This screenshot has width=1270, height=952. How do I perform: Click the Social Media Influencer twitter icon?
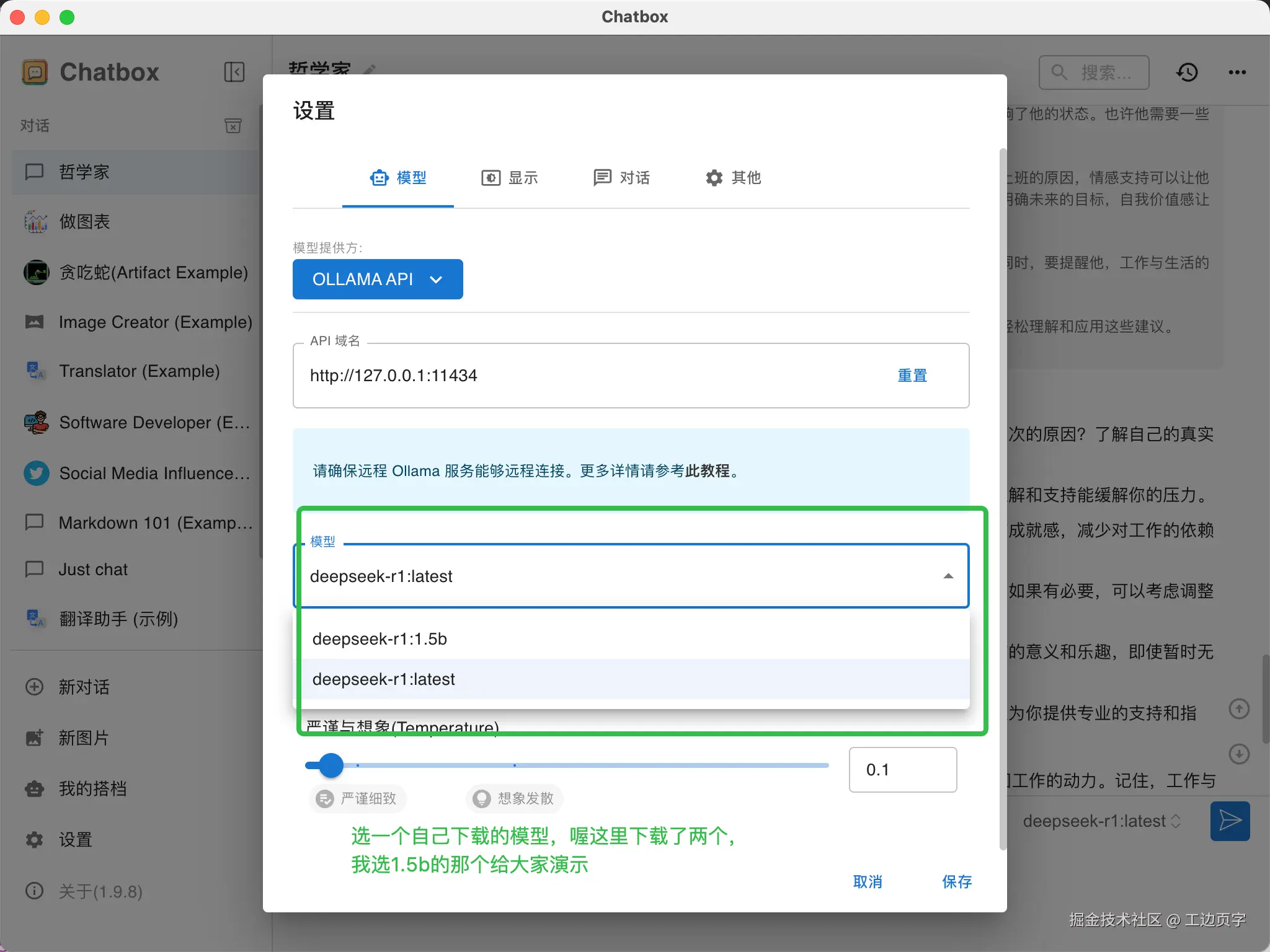[37, 473]
